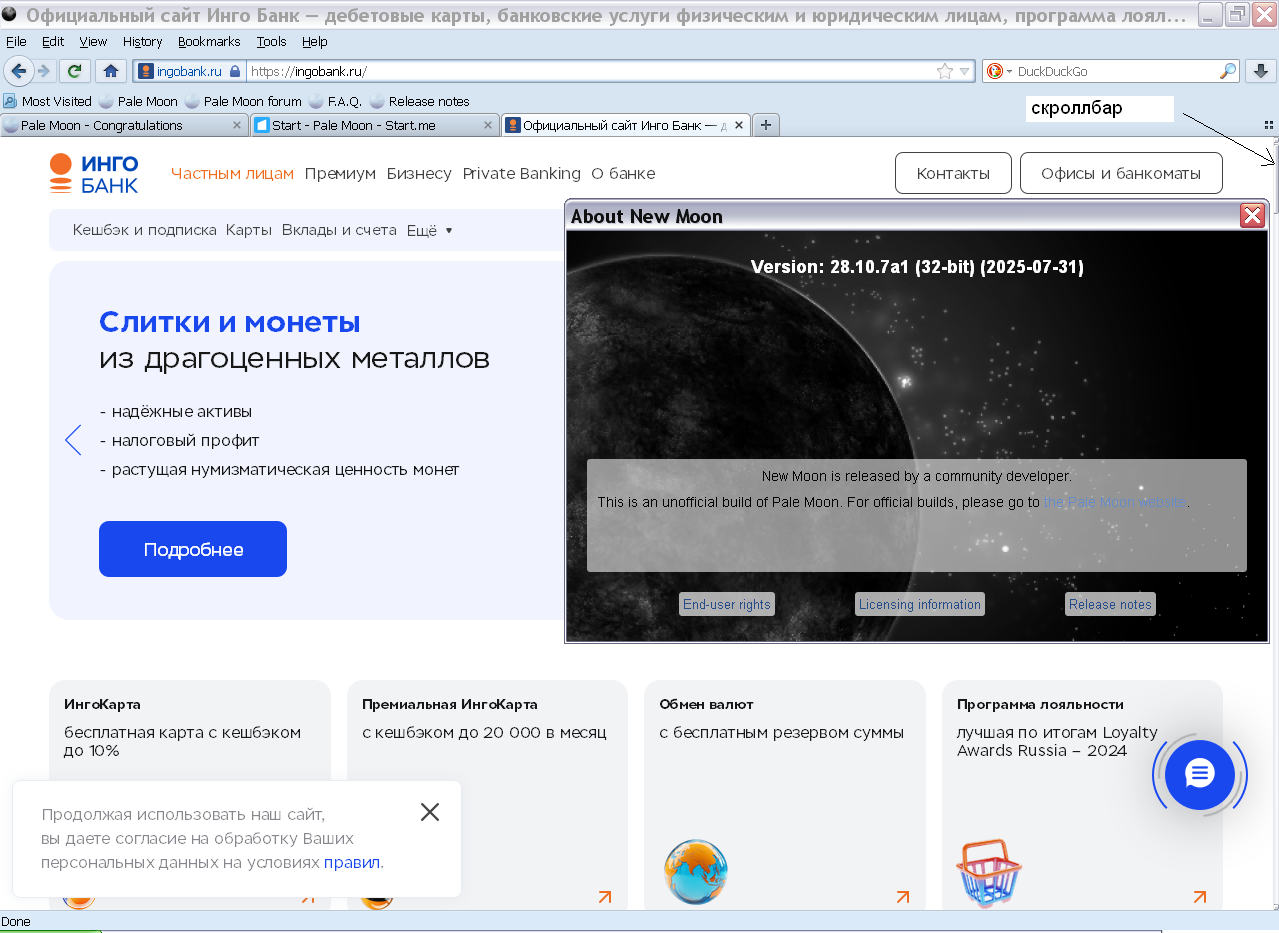The width and height of the screenshot is (1279, 933).
Task: Open the F.A.Q. bookmark
Action: click(x=335, y=101)
